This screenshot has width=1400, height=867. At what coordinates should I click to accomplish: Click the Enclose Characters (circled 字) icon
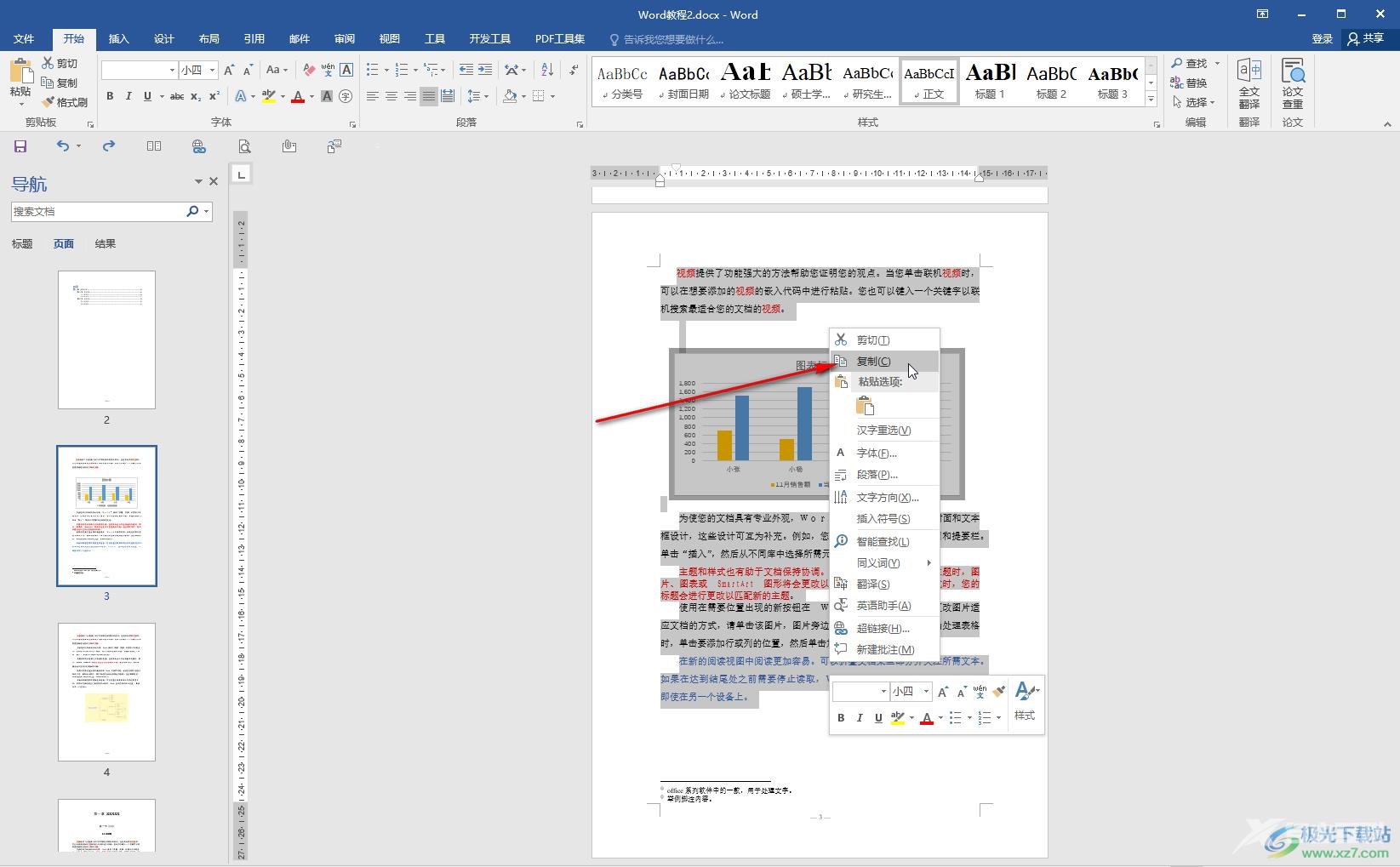(x=346, y=96)
